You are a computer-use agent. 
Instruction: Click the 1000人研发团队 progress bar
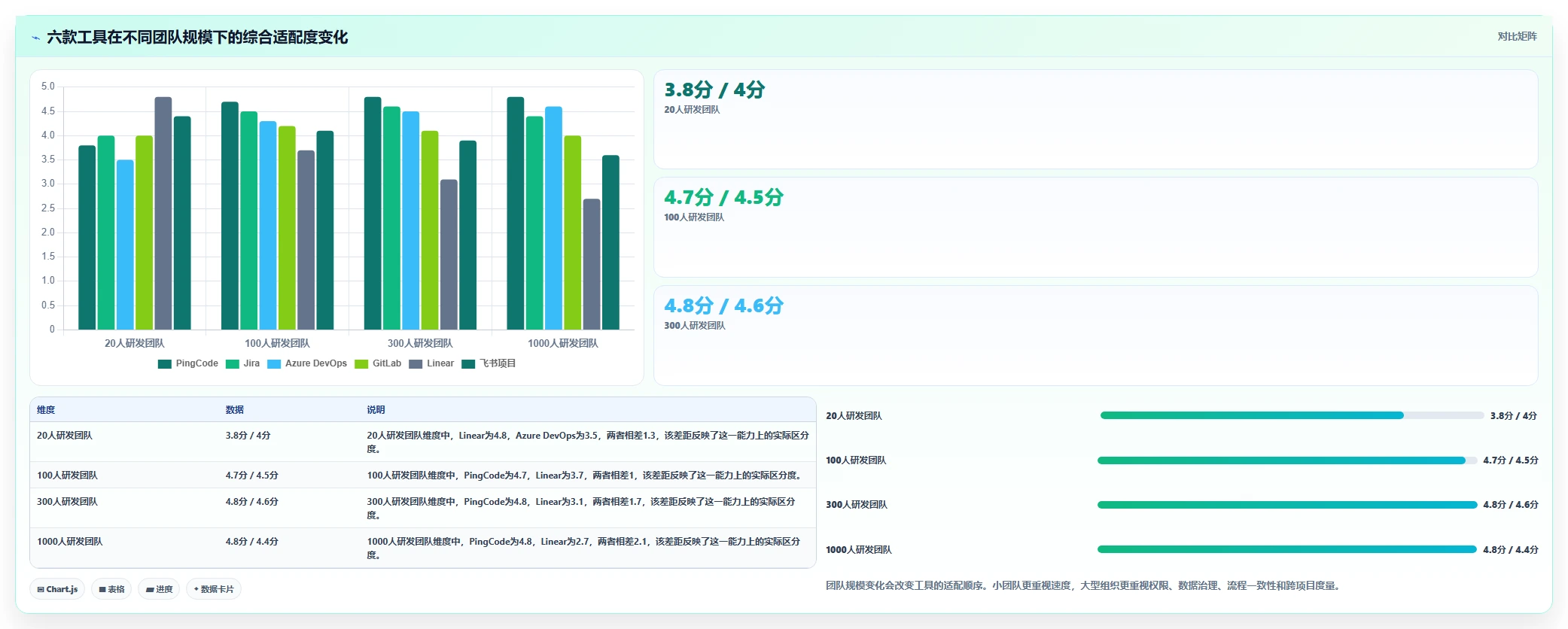1287,549
